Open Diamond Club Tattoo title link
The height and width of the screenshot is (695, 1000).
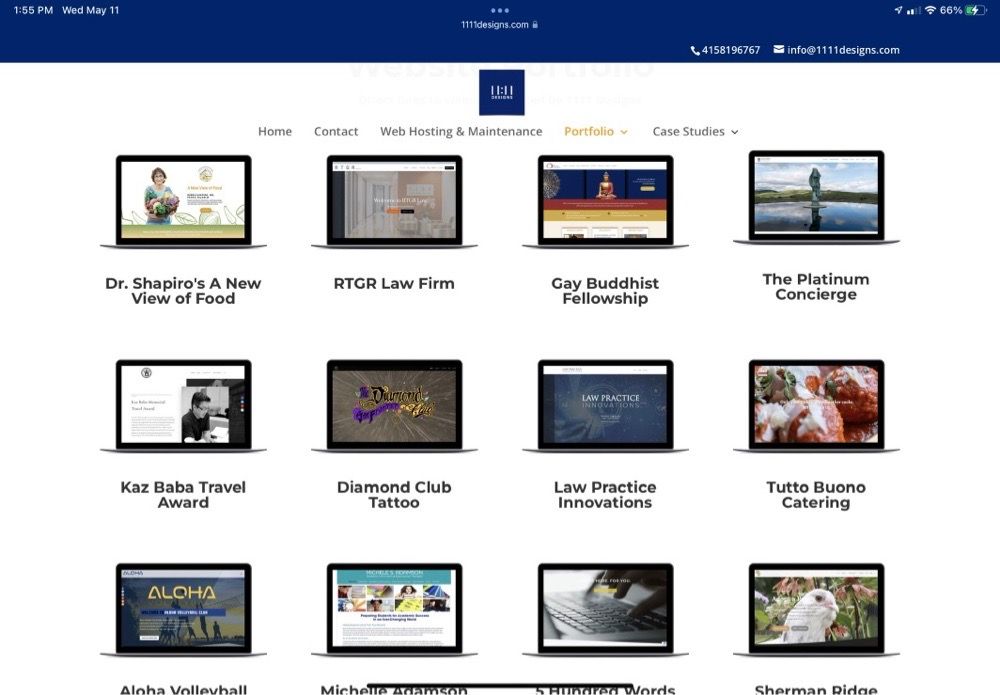tap(394, 495)
